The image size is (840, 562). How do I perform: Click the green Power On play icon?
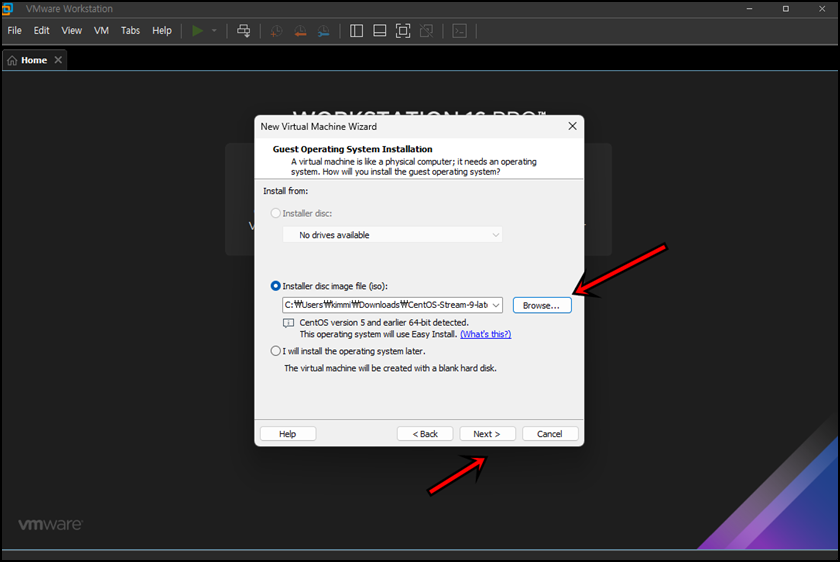(198, 31)
